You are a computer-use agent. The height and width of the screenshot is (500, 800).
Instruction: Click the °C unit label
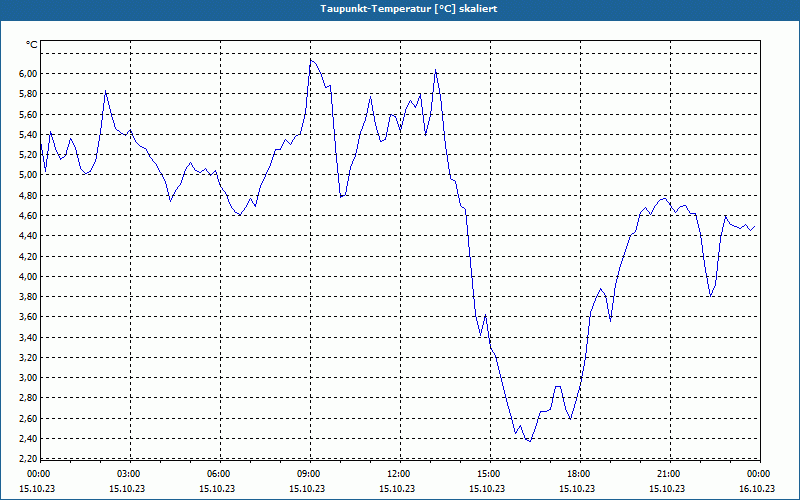point(32,45)
